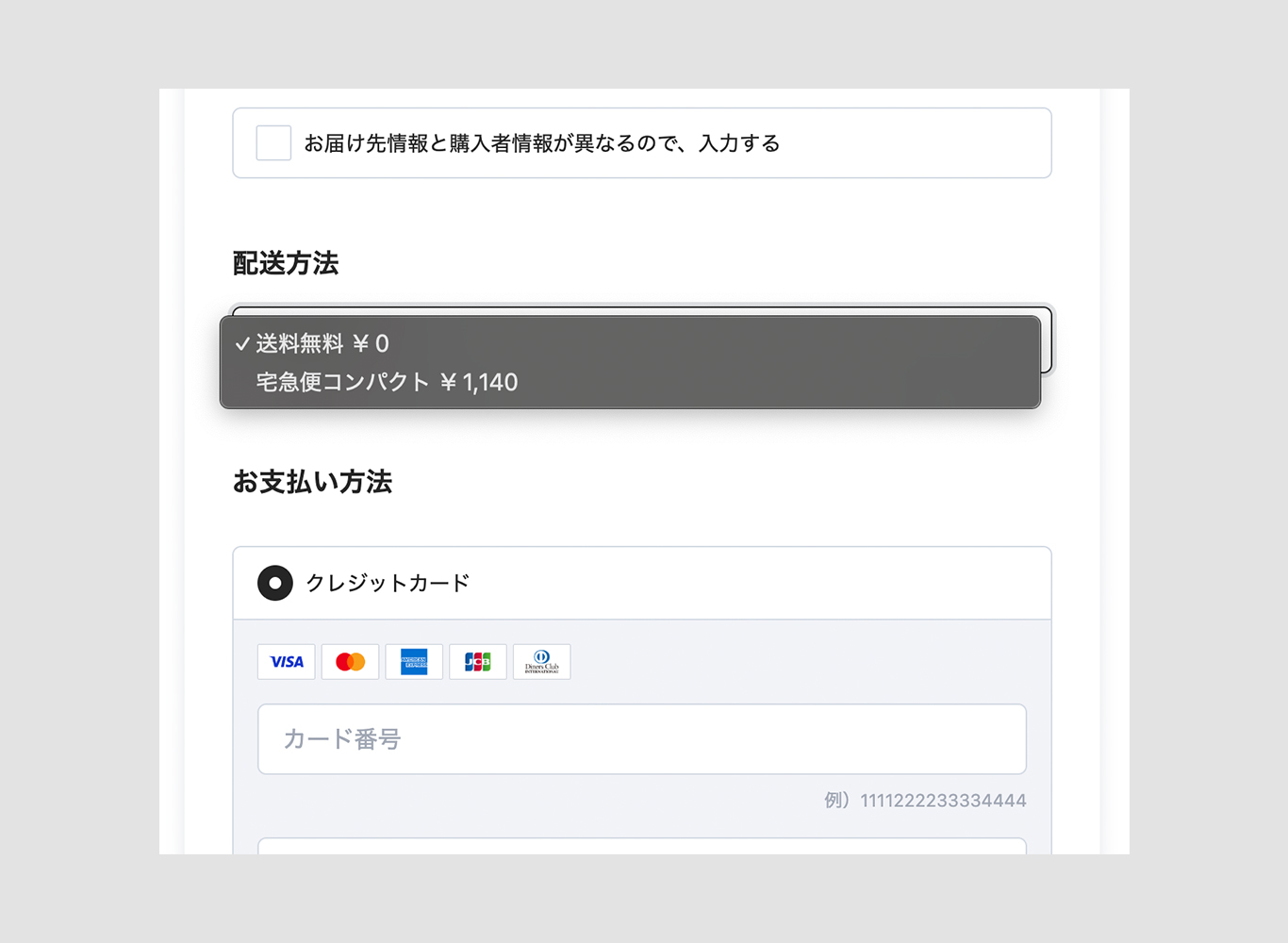The image size is (1288, 943).
Task: Click the クレジットカード radio button circle
Action: 274,583
